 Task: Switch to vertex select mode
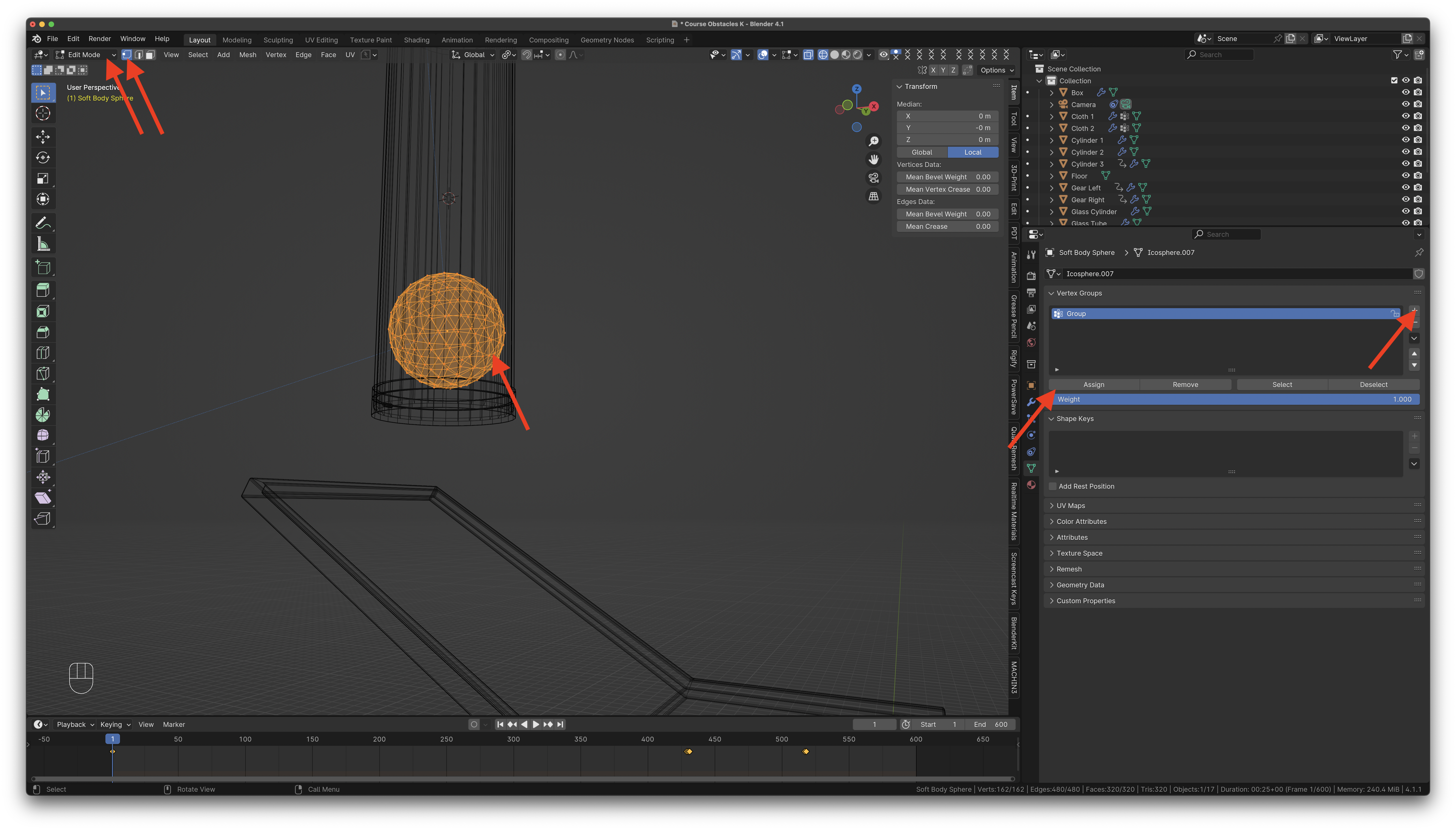click(x=126, y=55)
